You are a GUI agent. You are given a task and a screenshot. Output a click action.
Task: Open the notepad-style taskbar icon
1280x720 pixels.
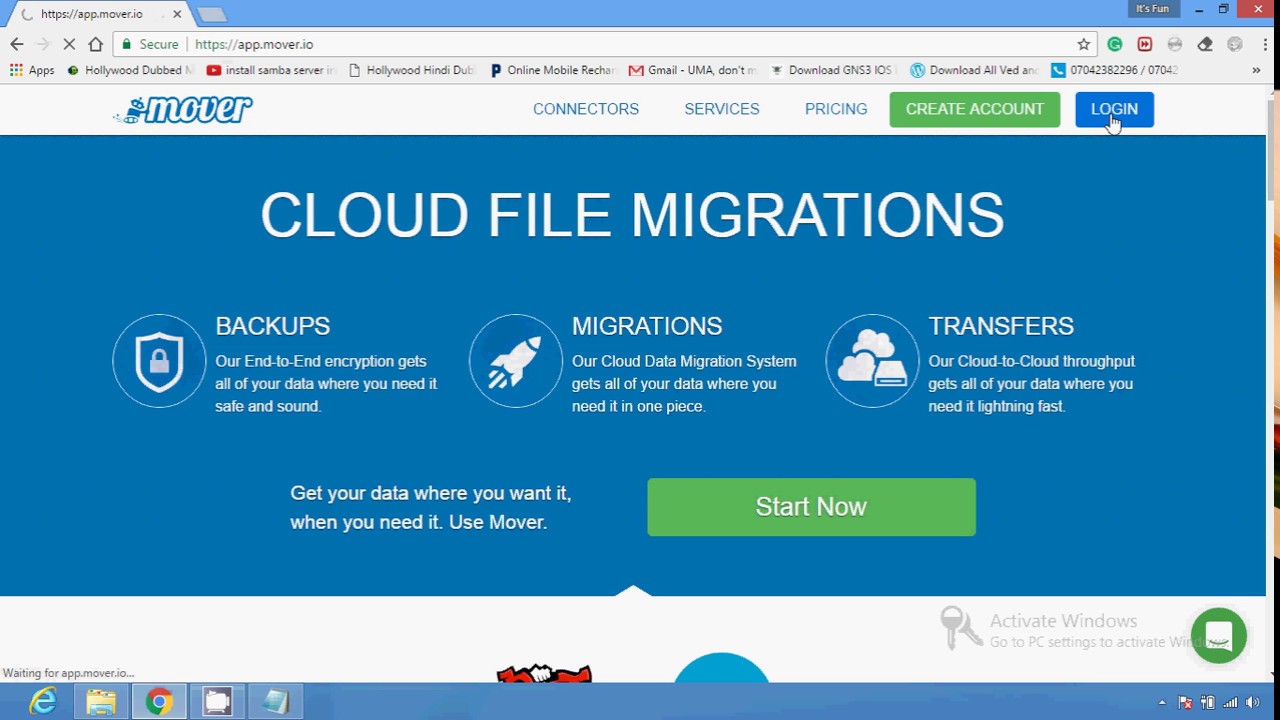tap(275, 702)
